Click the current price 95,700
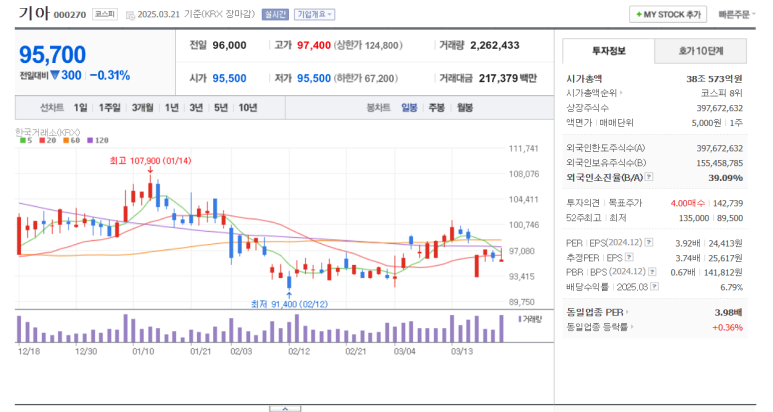 coord(52,55)
